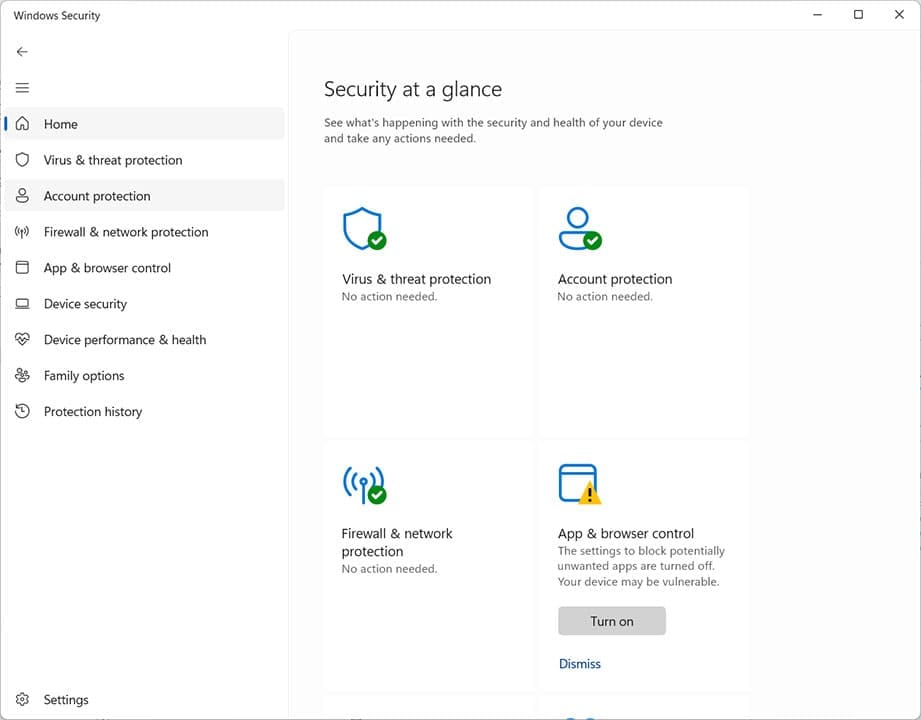Viewport: 921px width, 720px height.
Task: Click the 'Windows Security' window title
Action: pos(57,15)
